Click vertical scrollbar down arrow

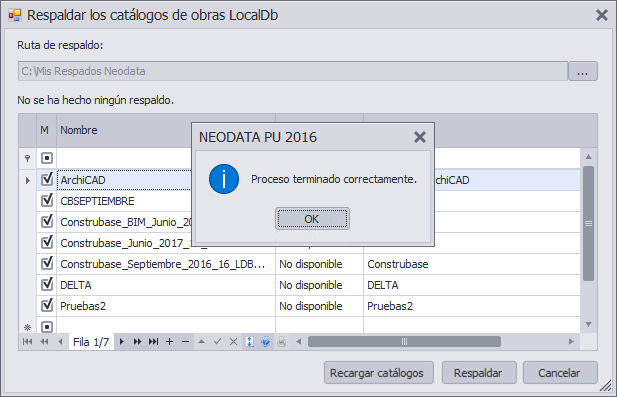coord(589,325)
